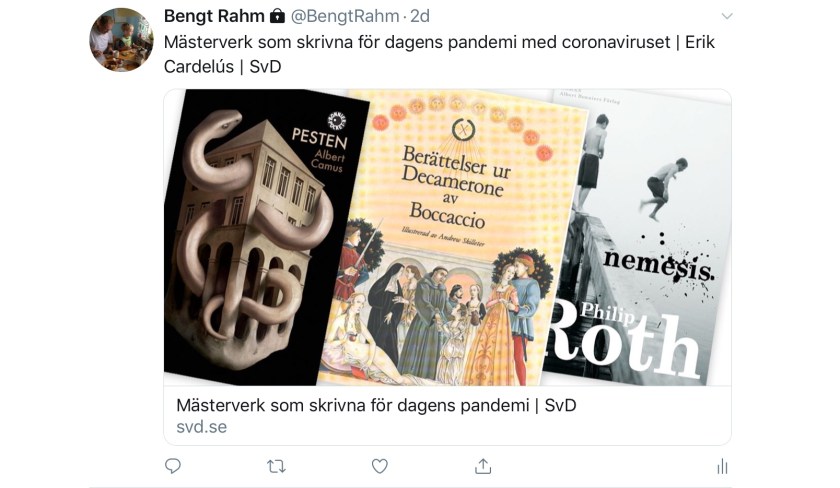Open the share upload arrow icon
The width and height of the screenshot is (840, 488).
click(483, 466)
